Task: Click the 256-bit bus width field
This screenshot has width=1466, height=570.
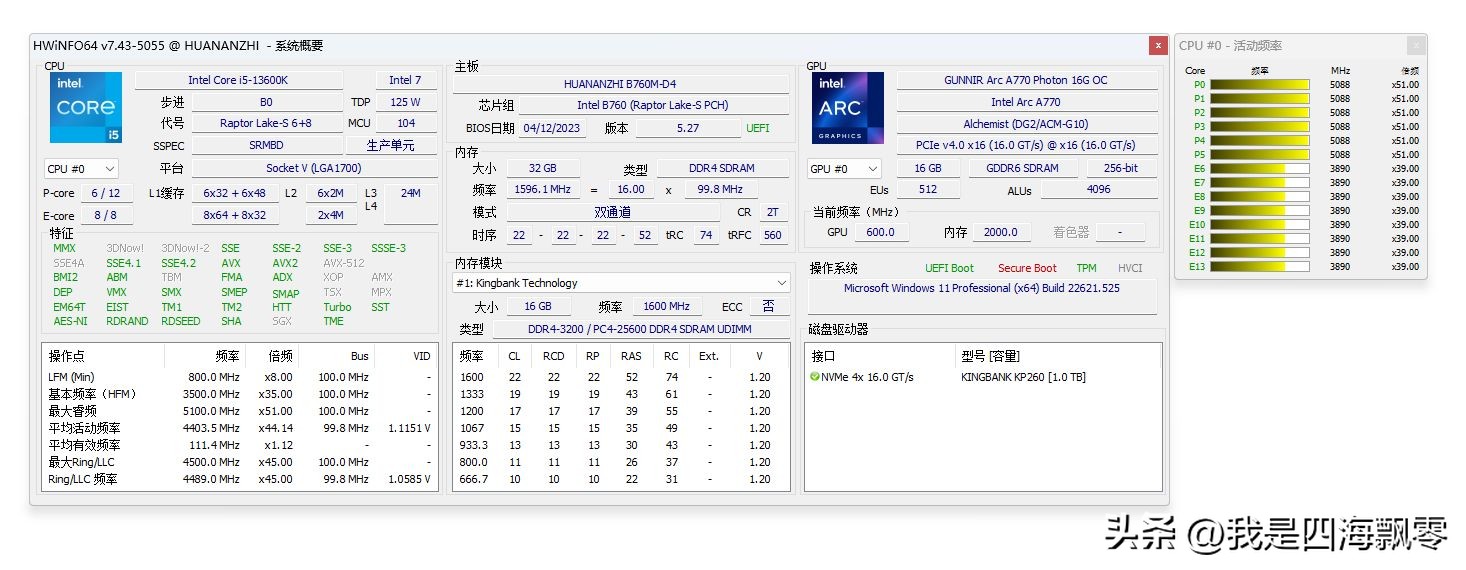Action: click(x=1121, y=169)
